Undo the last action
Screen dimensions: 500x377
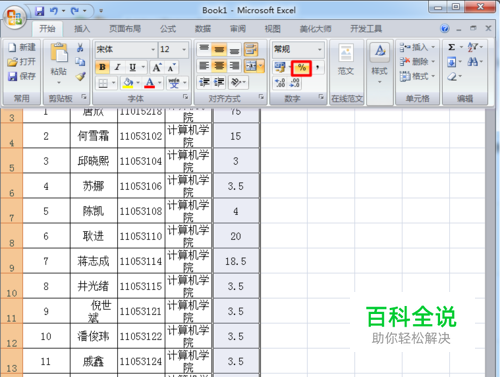54,11
